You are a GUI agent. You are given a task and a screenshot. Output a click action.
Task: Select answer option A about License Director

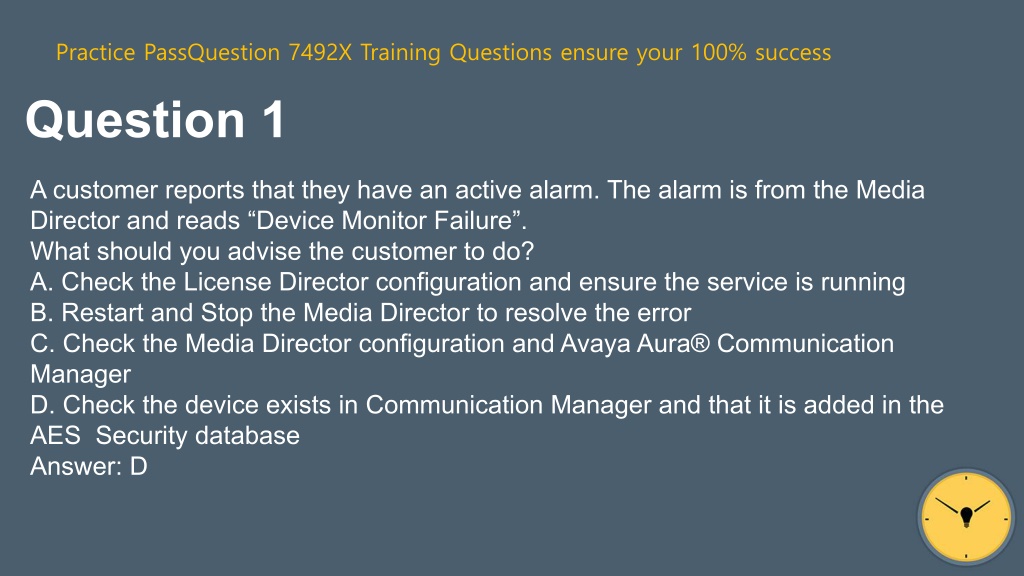[468, 282]
